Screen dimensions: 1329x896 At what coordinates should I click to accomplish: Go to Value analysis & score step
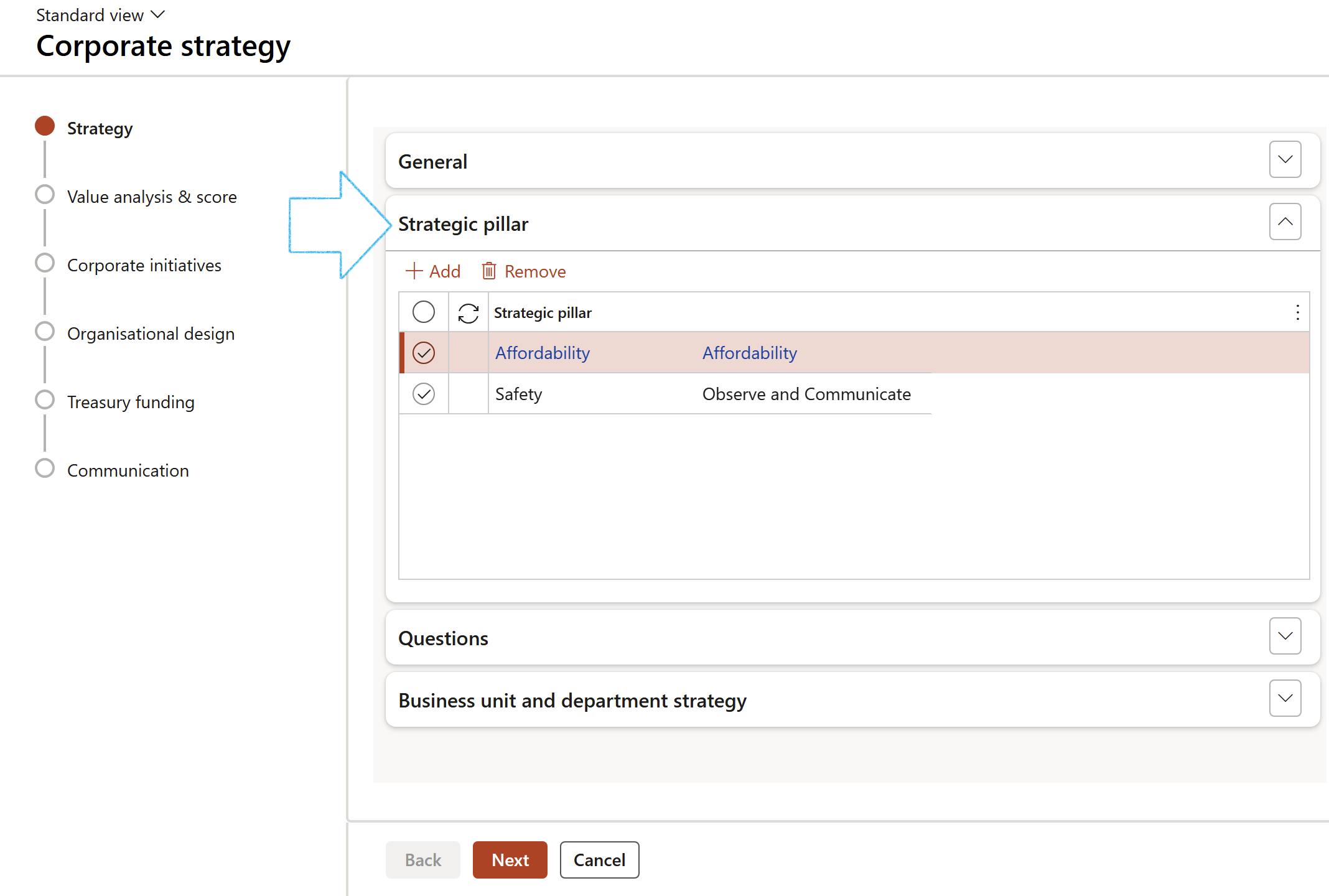(152, 197)
